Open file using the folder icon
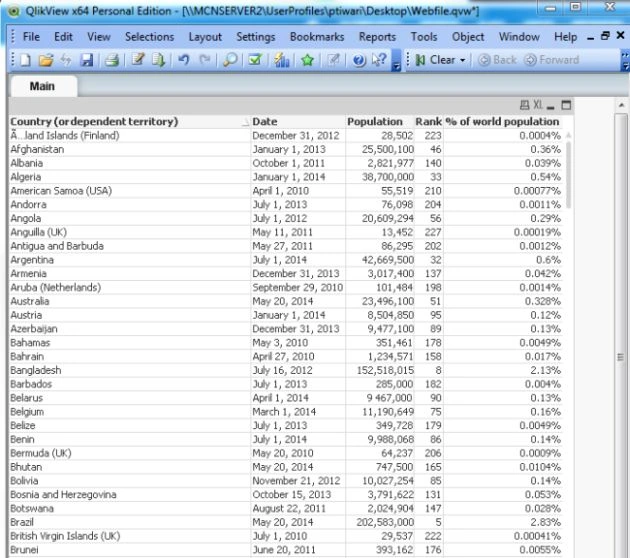 pos(46,60)
